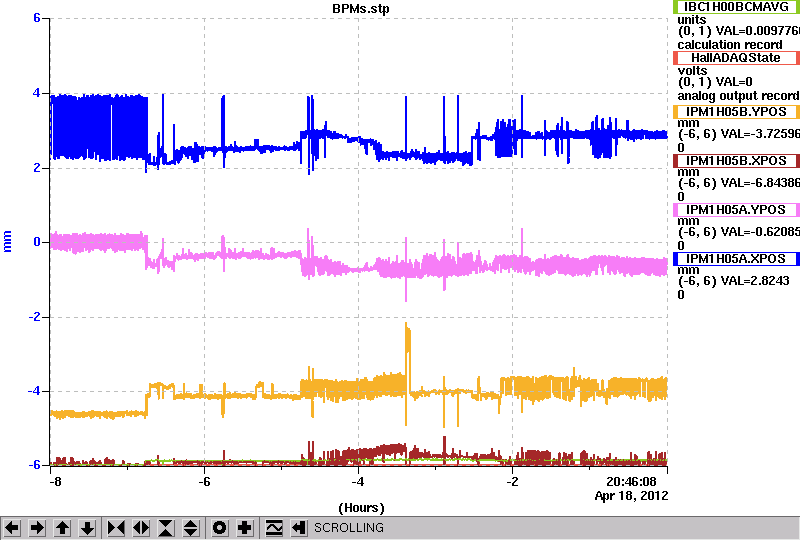
Task: Click the VAL=-6.84386 legend reading
Action: pos(760,183)
